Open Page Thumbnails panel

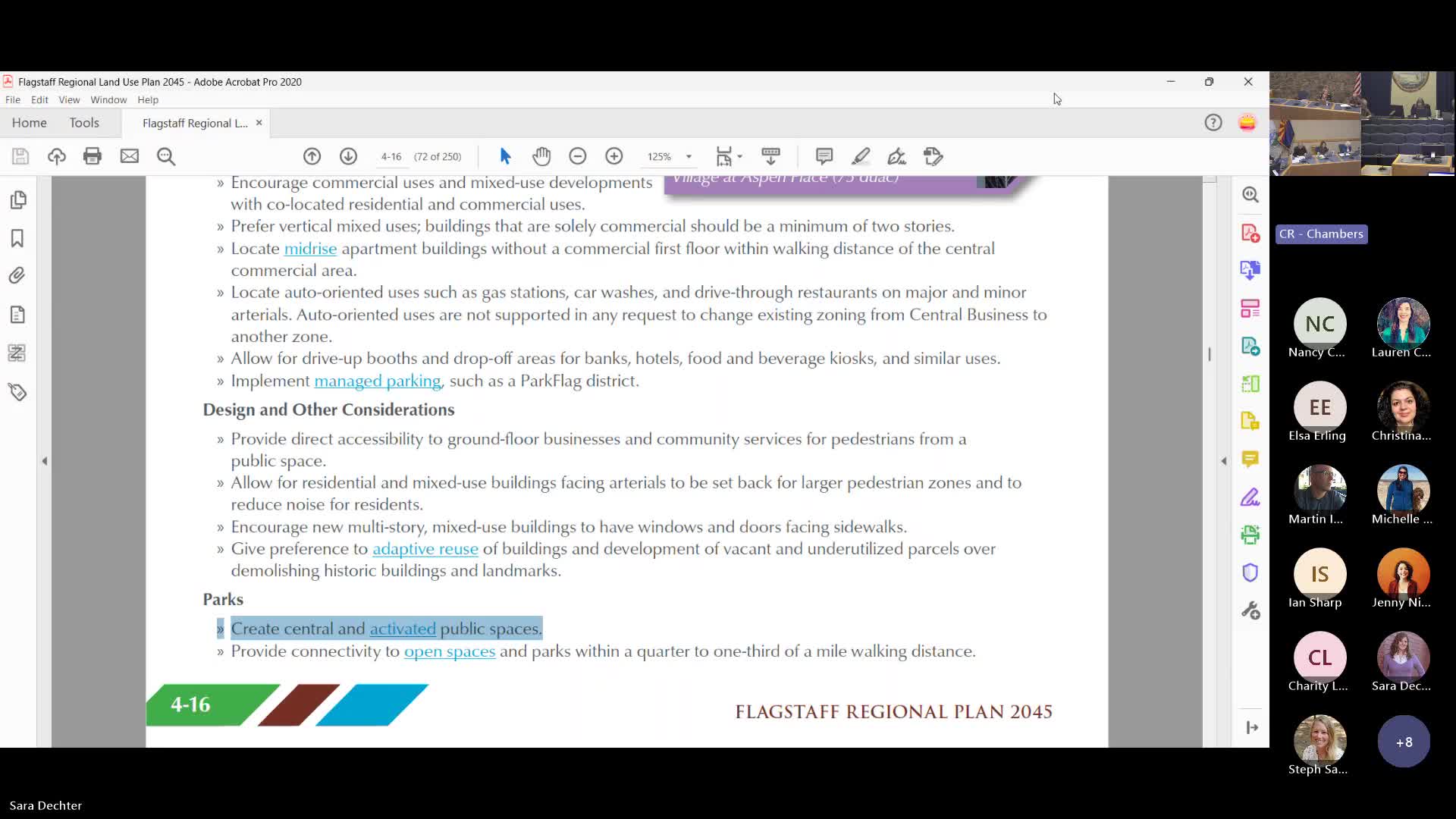click(x=18, y=200)
